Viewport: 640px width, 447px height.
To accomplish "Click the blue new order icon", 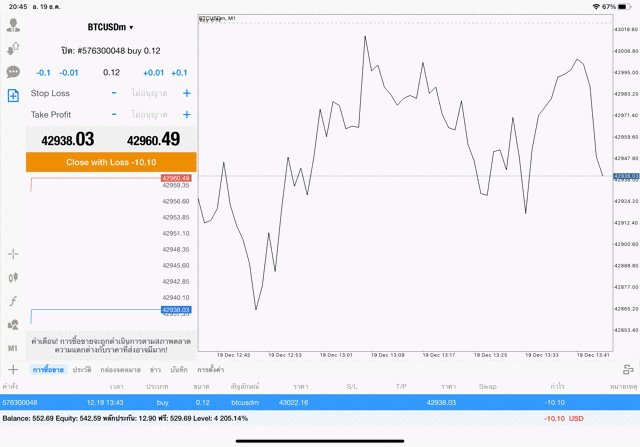I will coord(14,96).
